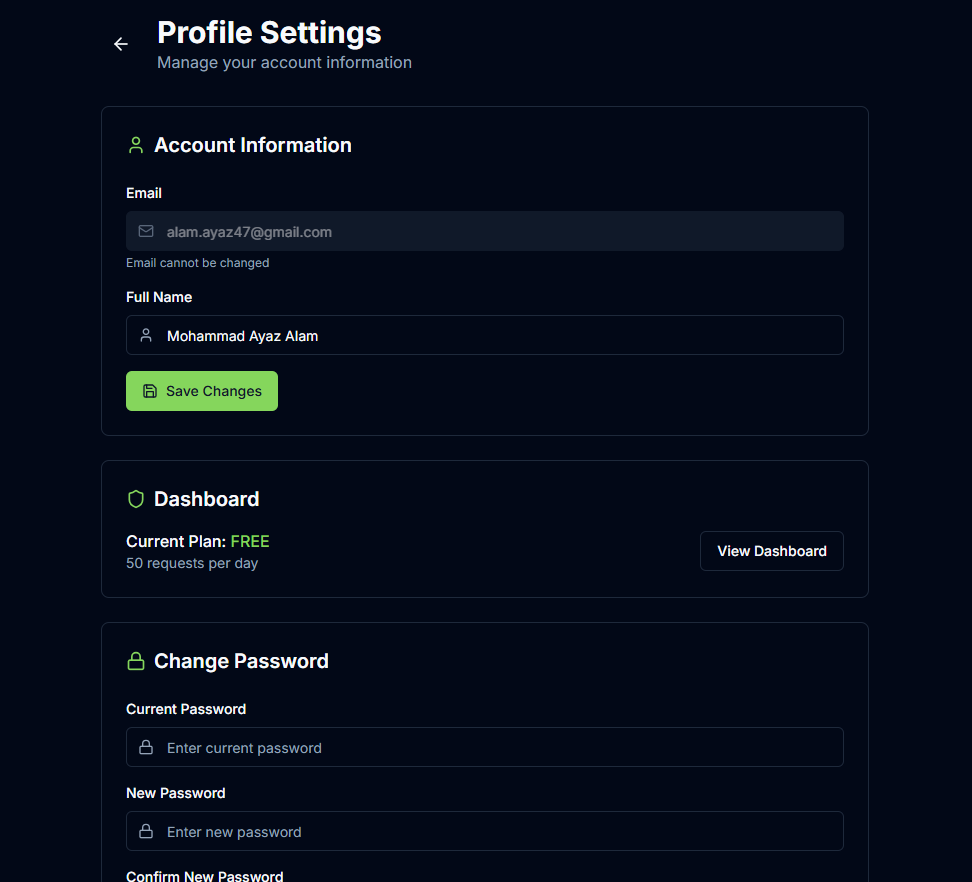This screenshot has height=882, width=972.
Task: Select the Enter current password field
Action: tap(485, 747)
